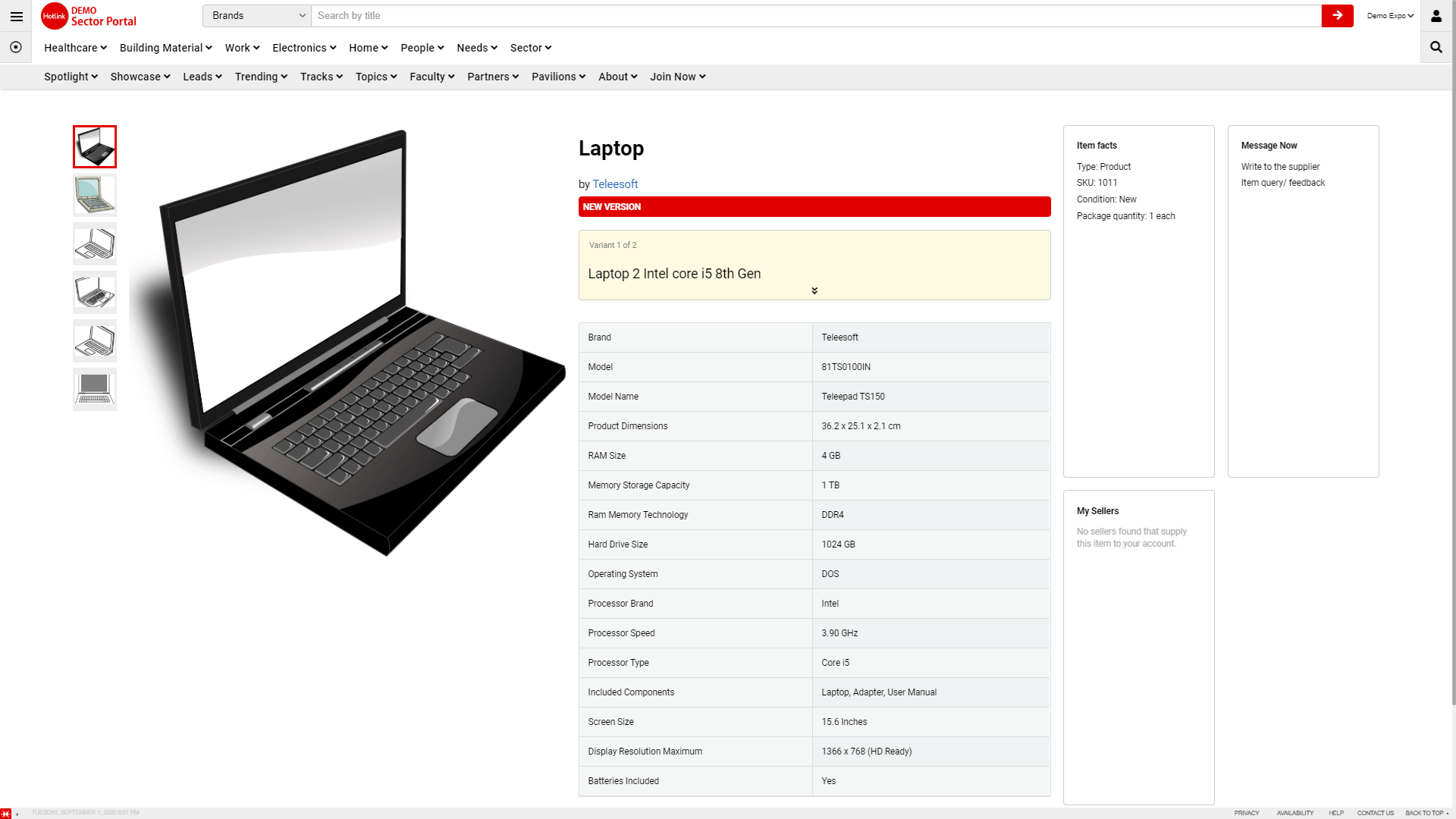Expand the Work menu
Screen dimensions: 1456x819
click(x=242, y=48)
